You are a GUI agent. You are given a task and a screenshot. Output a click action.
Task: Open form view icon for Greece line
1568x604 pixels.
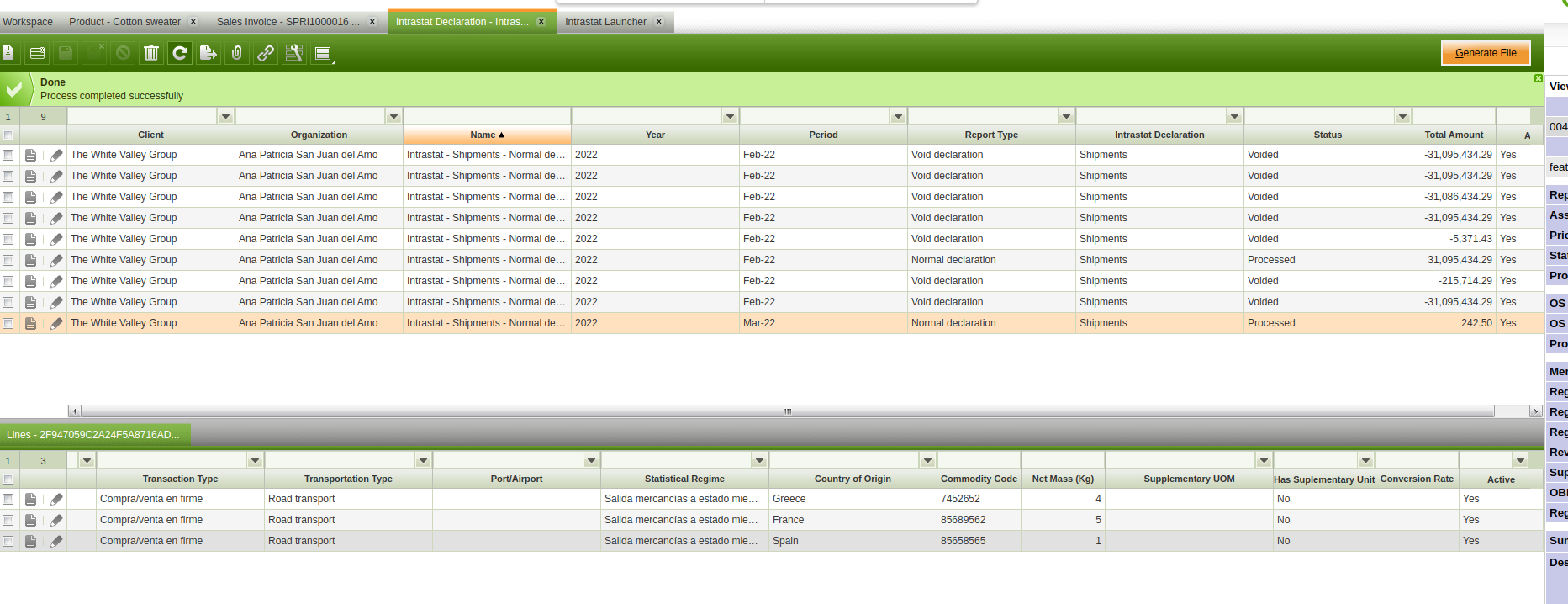point(31,500)
